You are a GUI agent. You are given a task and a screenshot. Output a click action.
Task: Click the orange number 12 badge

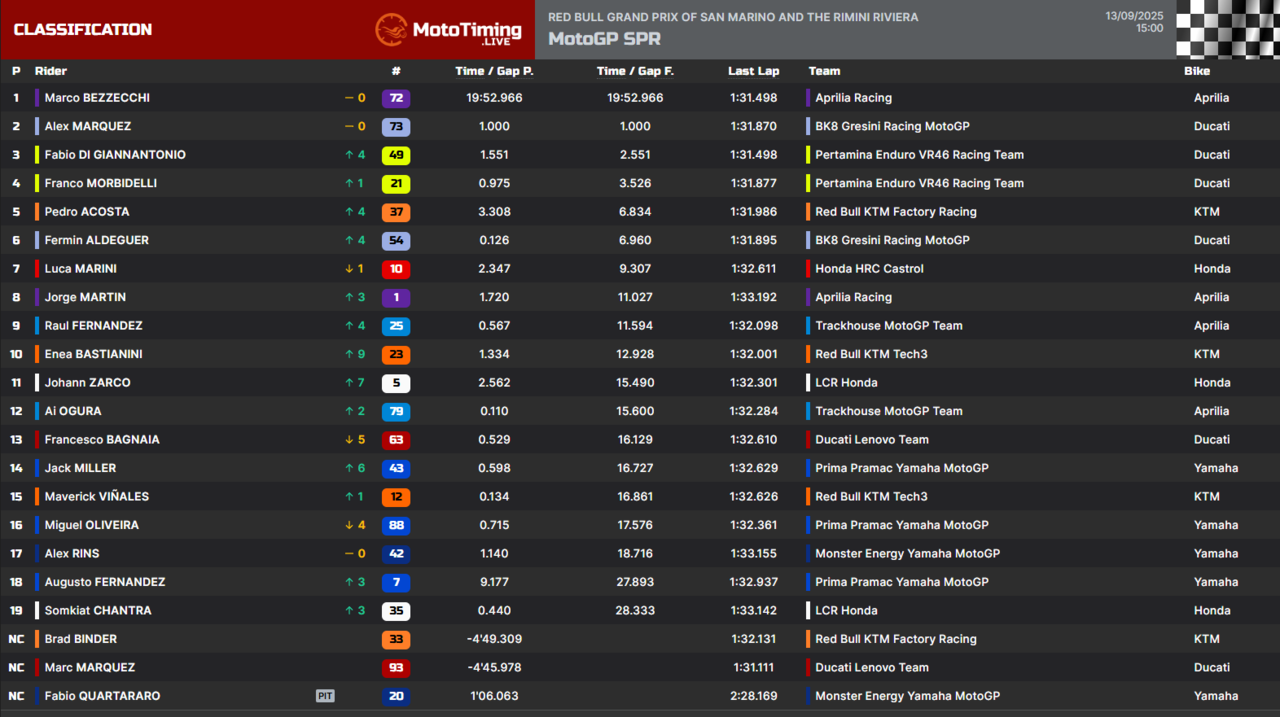click(x=396, y=497)
